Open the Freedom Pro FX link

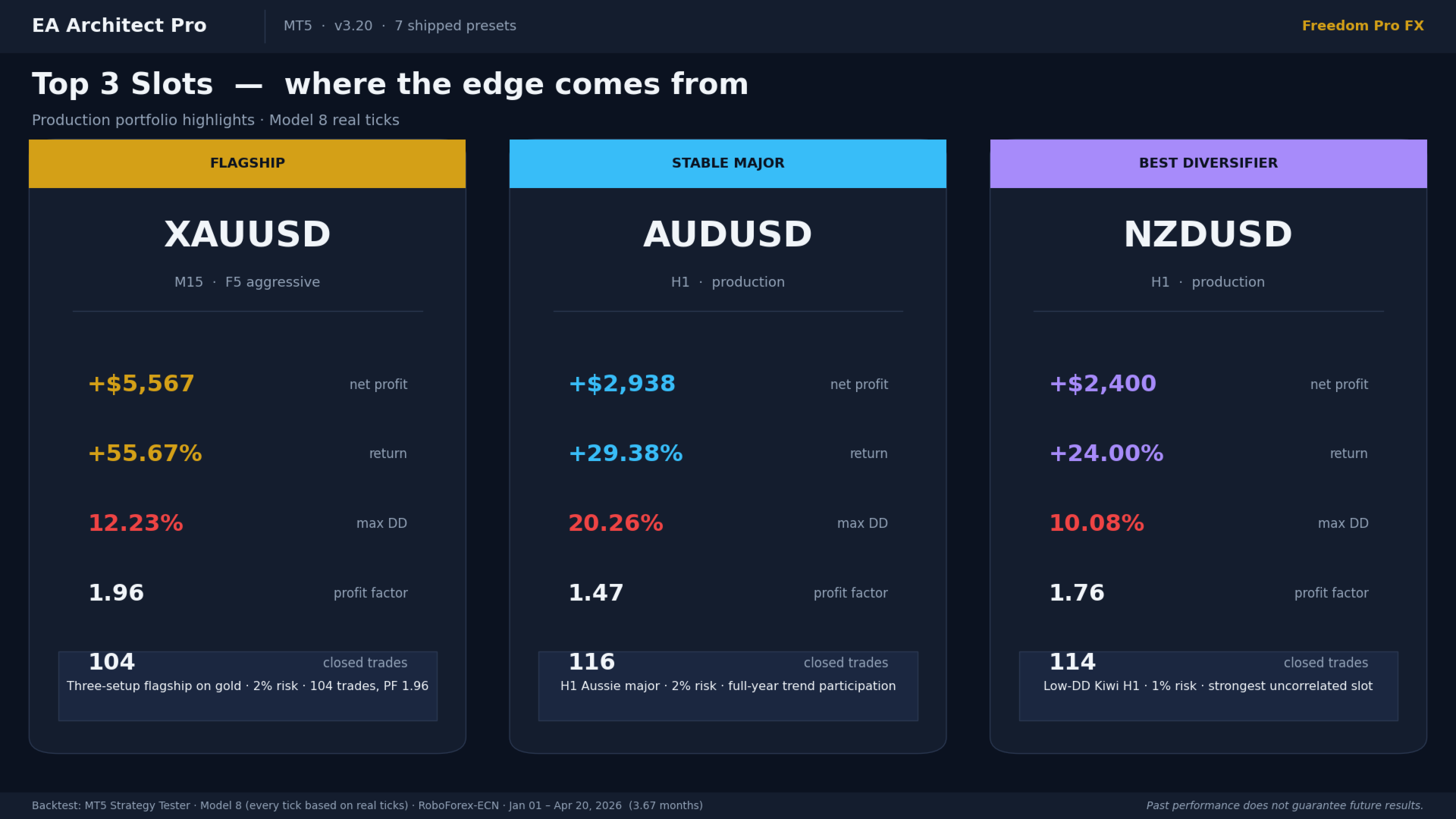tap(1362, 26)
